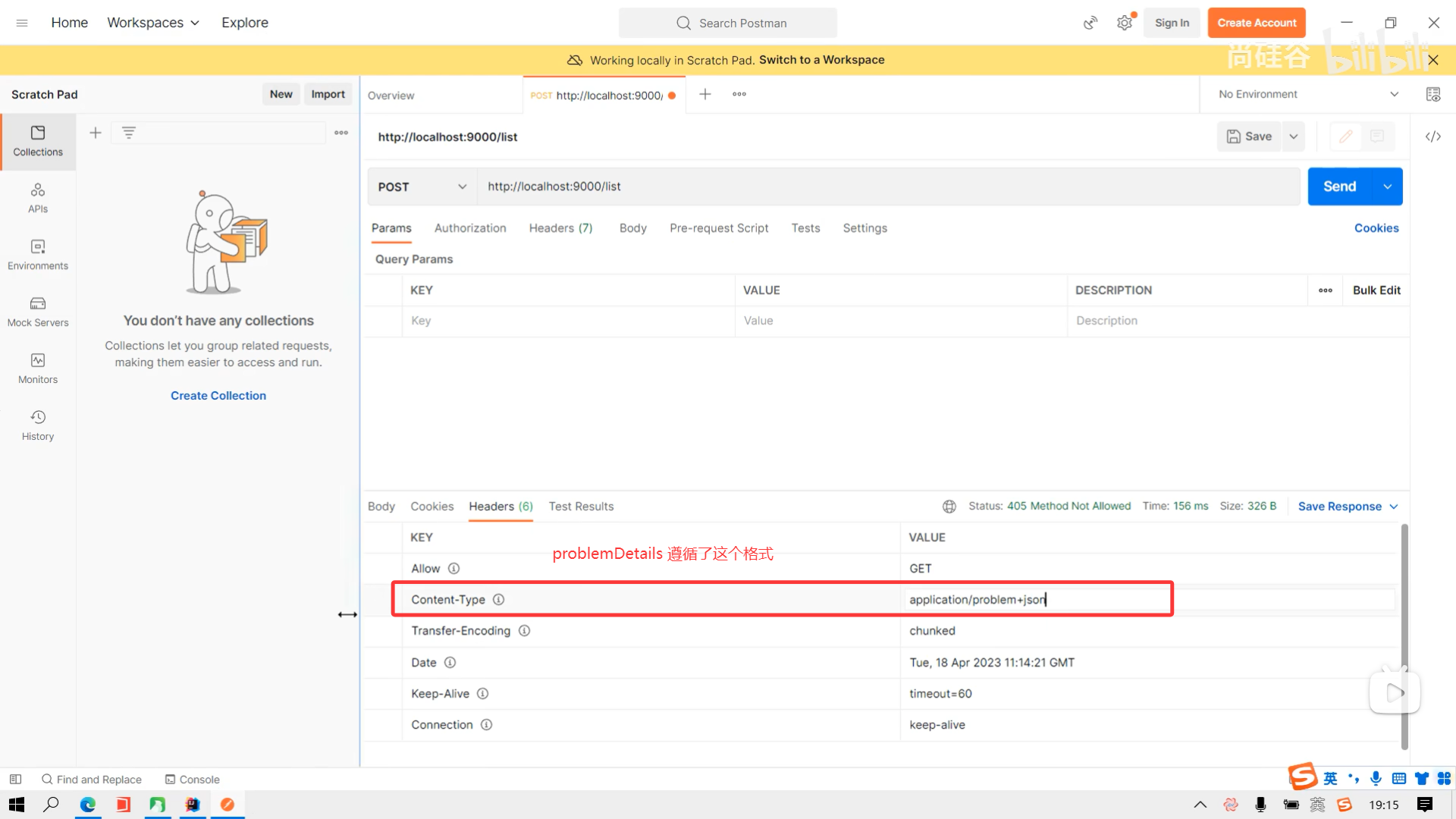Expand the POST method dropdown

click(422, 187)
